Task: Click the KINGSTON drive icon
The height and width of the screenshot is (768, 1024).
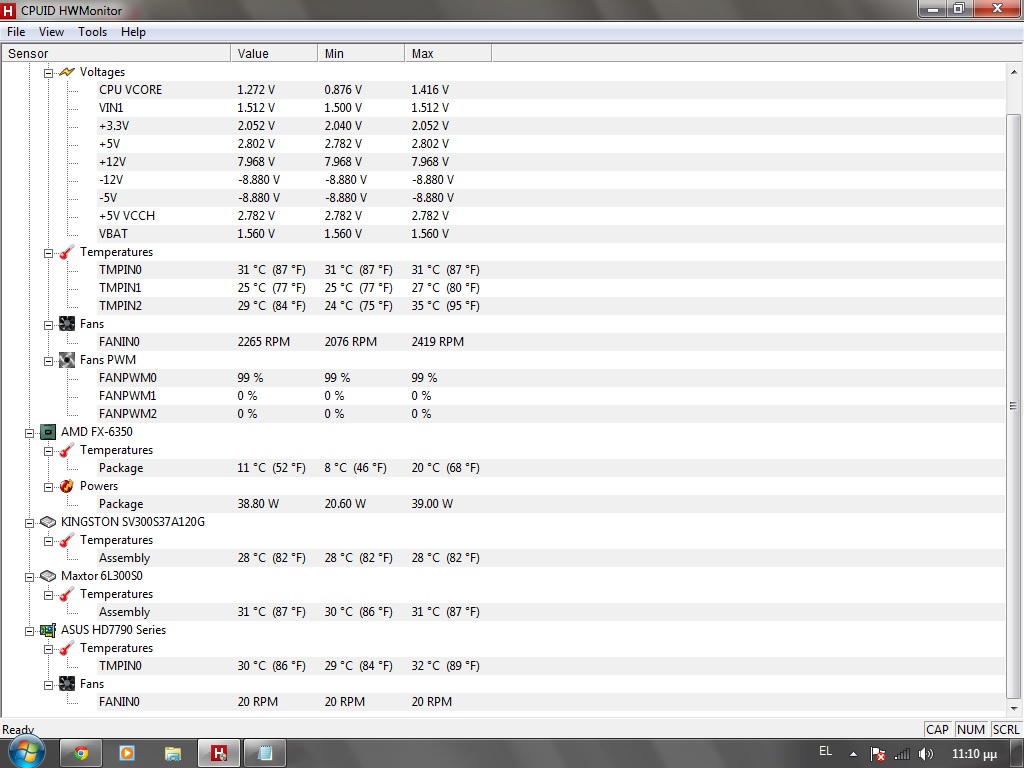Action: point(48,522)
